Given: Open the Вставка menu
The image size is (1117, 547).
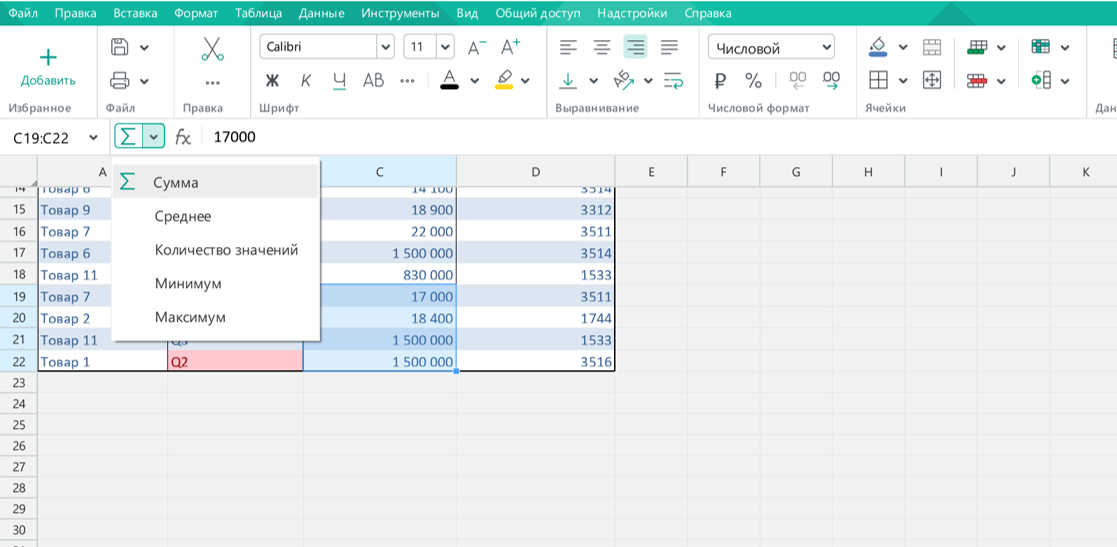Looking at the screenshot, I should 137,13.
